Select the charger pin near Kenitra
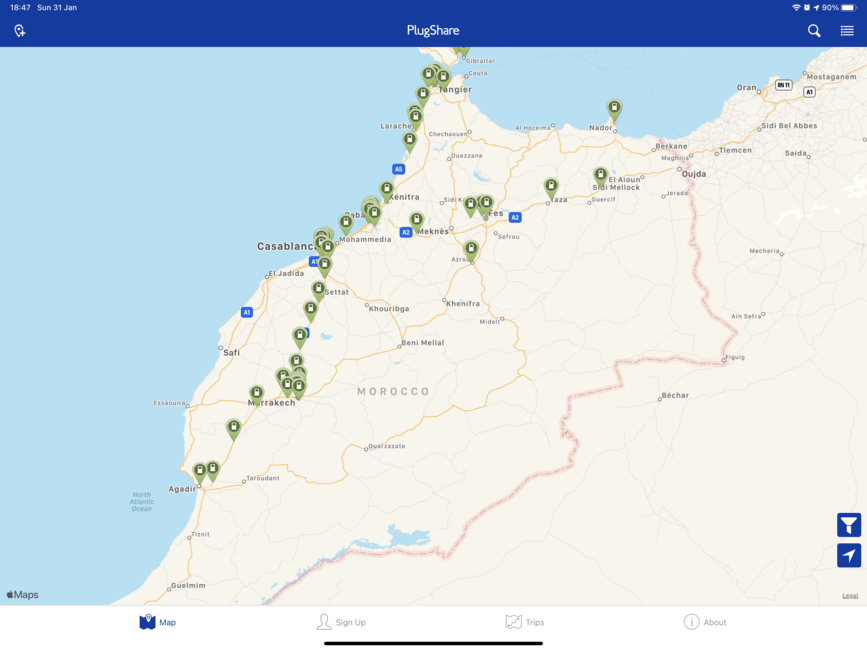This screenshot has height=650, width=867. click(x=387, y=191)
